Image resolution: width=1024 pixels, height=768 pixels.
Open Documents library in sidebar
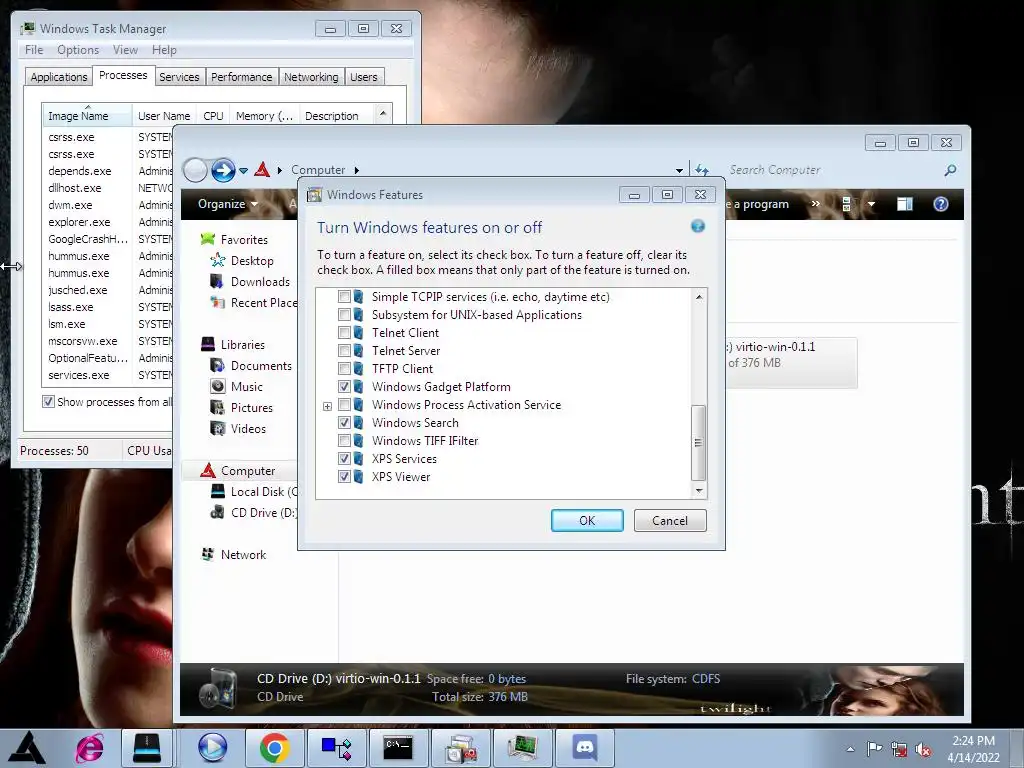[x=261, y=366]
